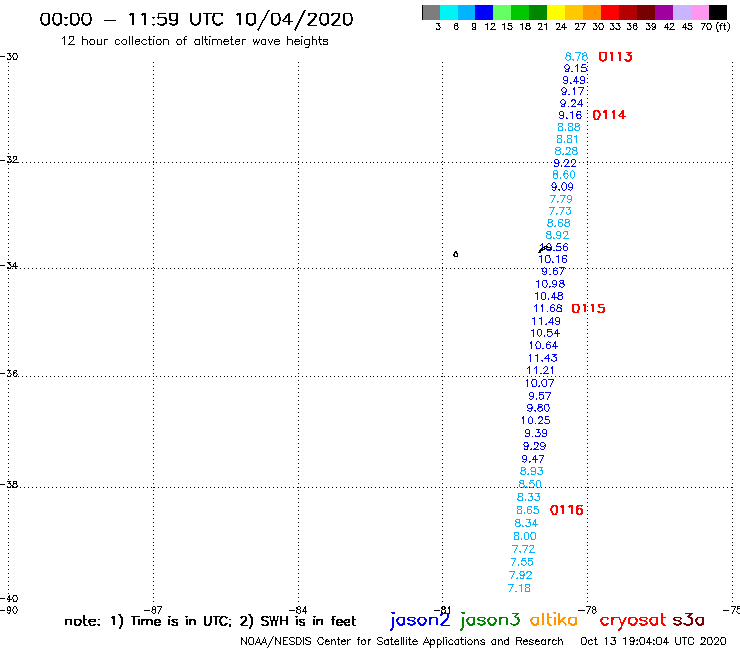Click the 9.22 wave height value
740x650 pixels.
565,163
